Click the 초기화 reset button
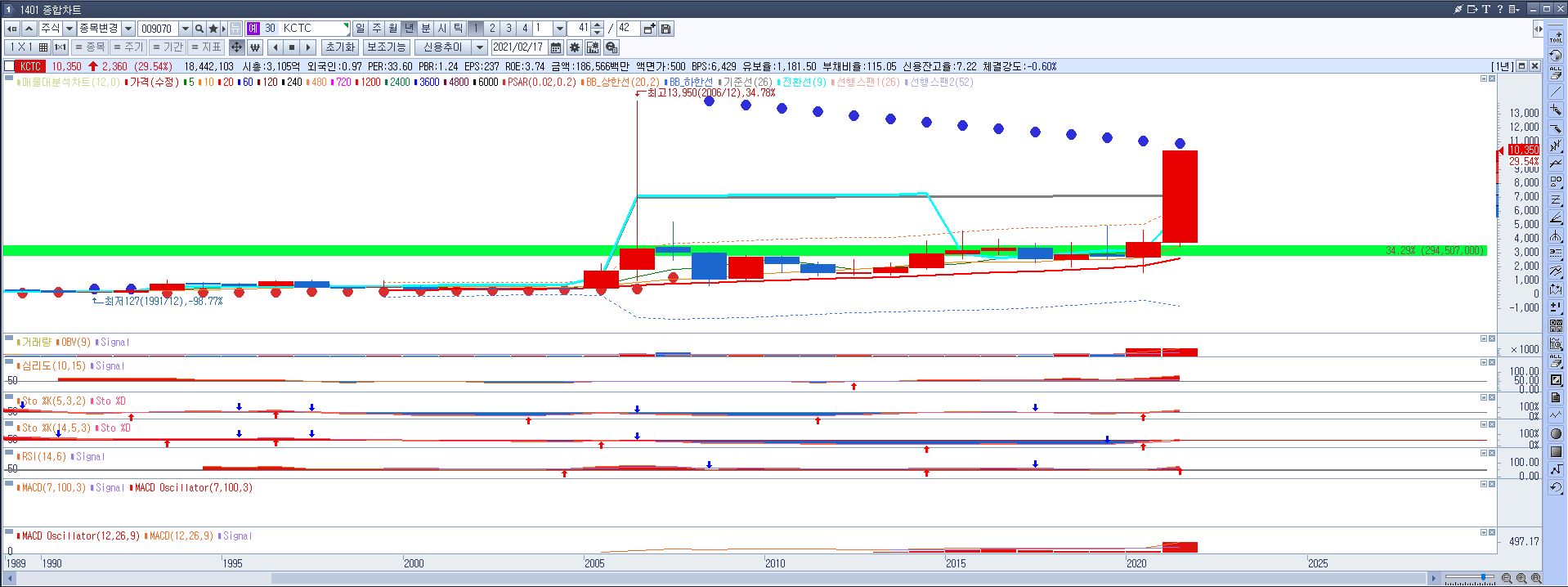 pos(339,47)
